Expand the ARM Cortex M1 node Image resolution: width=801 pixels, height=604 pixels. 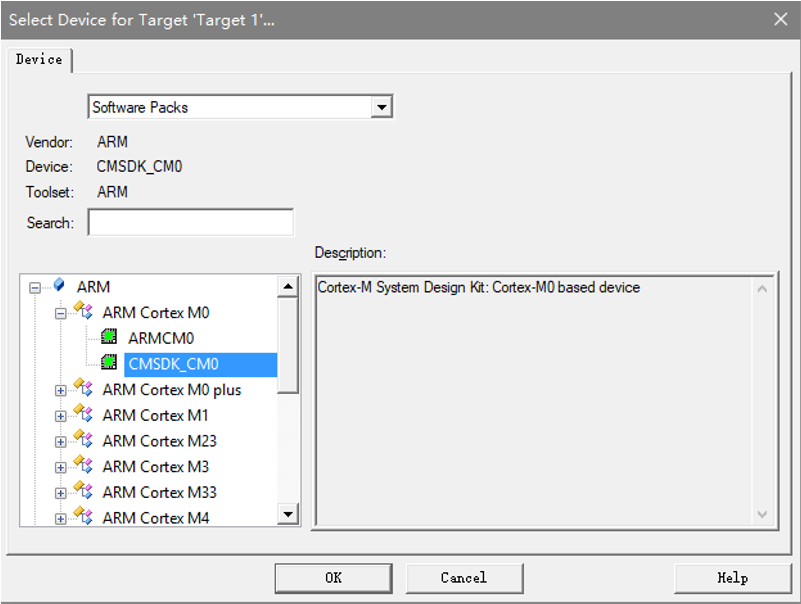point(60,416)
